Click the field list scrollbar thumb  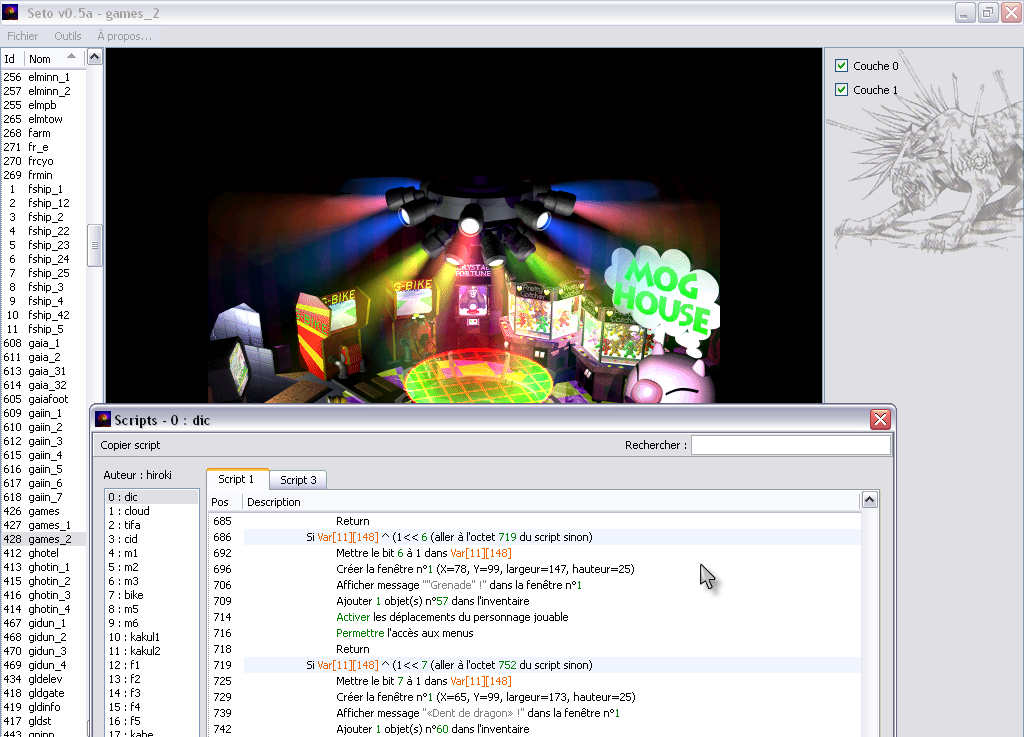(95, 245)
